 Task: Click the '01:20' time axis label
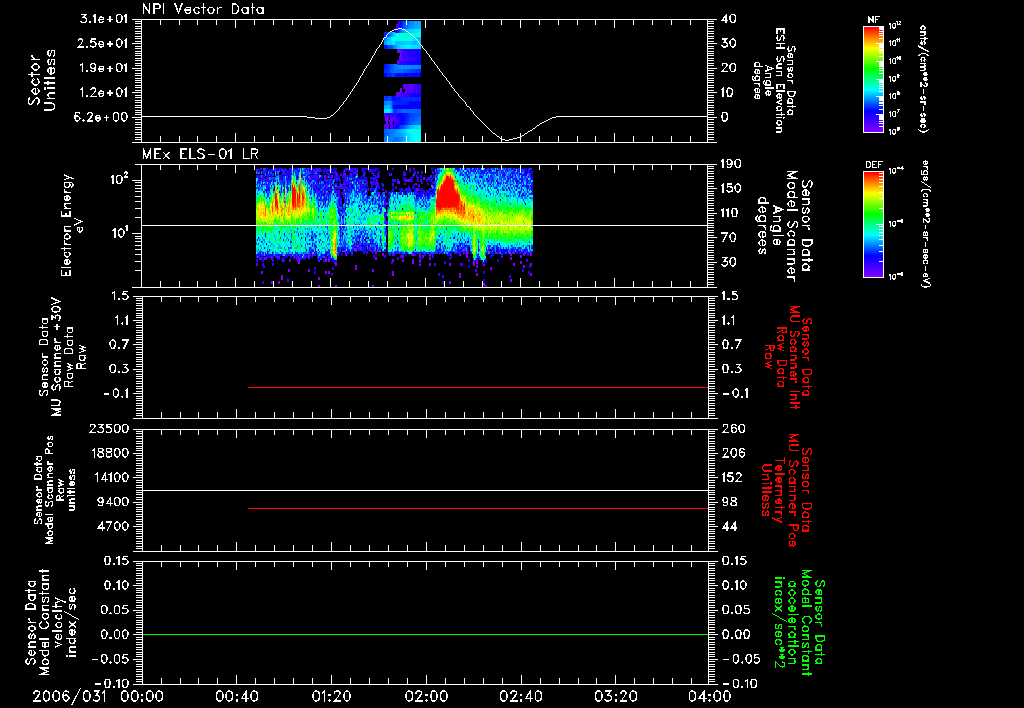[x=332, y=696]
